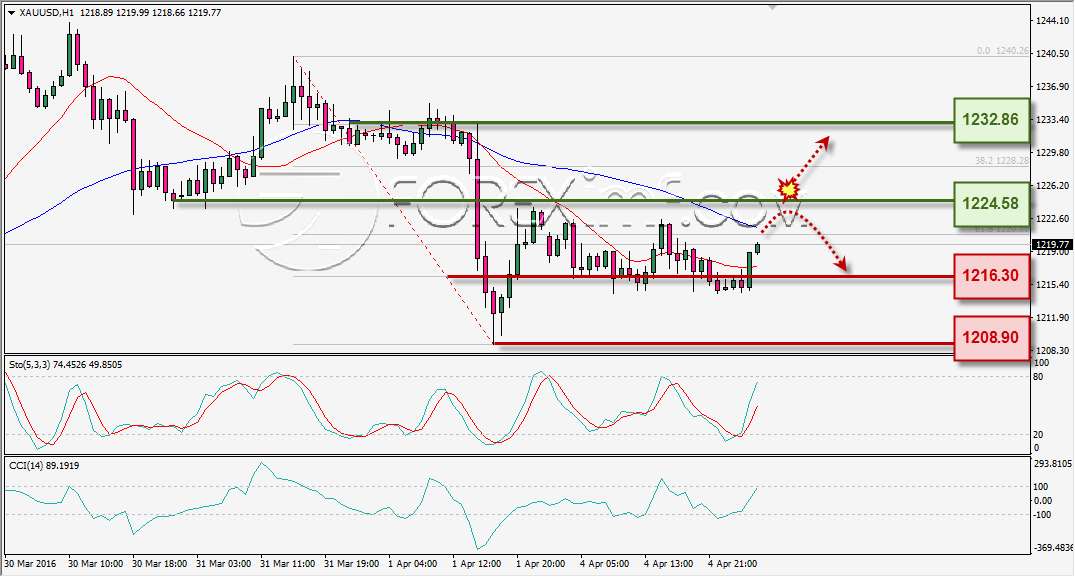Click the time axis label 1 Apr 04:00
1075x577 pixels.
pos(413,563)
